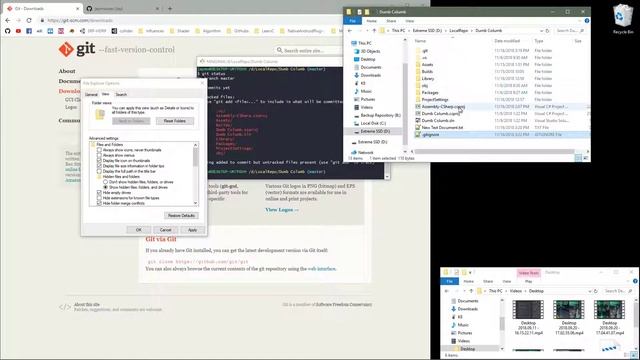Click the Up arrow in Dumb Column explorer
The height and width of the screenshot is (360, 640).
point(374,31)
